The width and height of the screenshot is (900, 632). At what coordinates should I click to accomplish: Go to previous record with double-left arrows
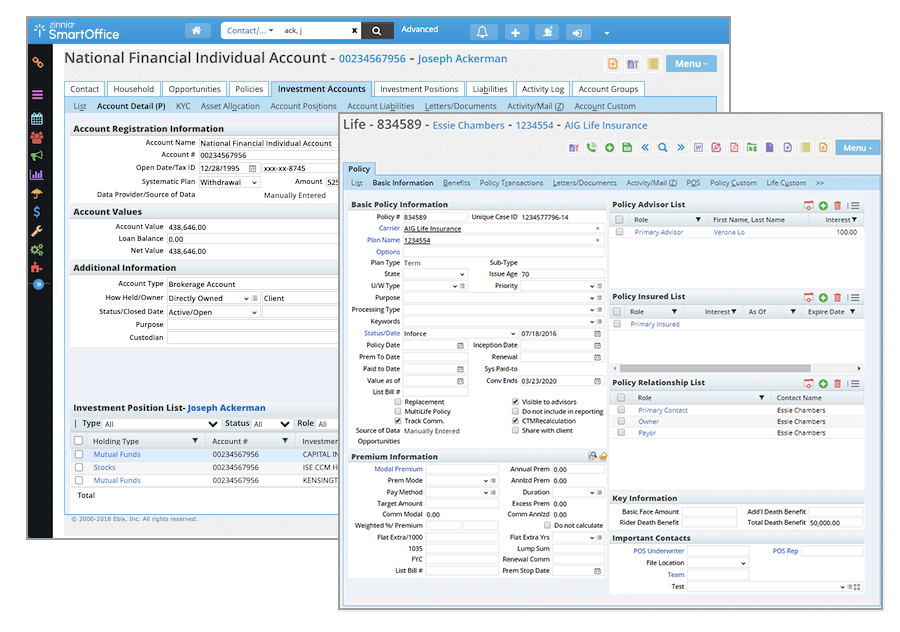coord(645,148)
